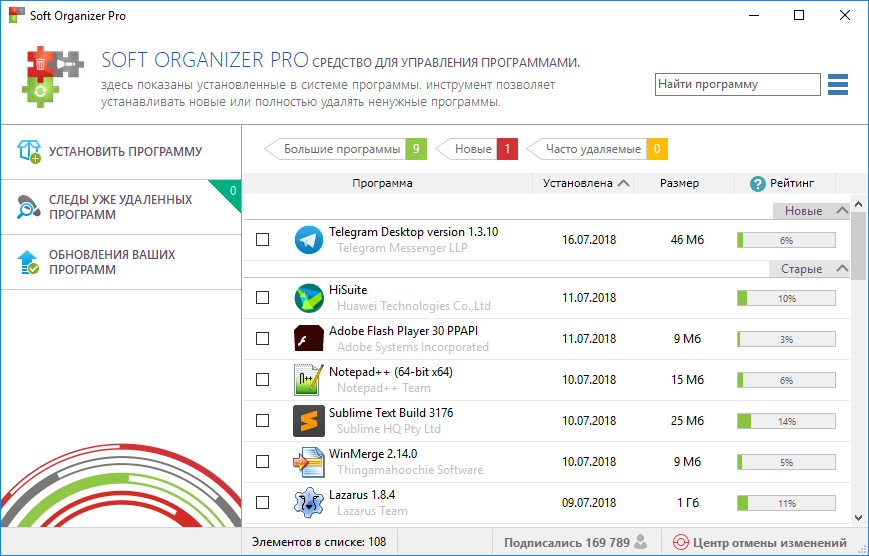
Task: Collapse the Новые group
Action: point(842,211)
